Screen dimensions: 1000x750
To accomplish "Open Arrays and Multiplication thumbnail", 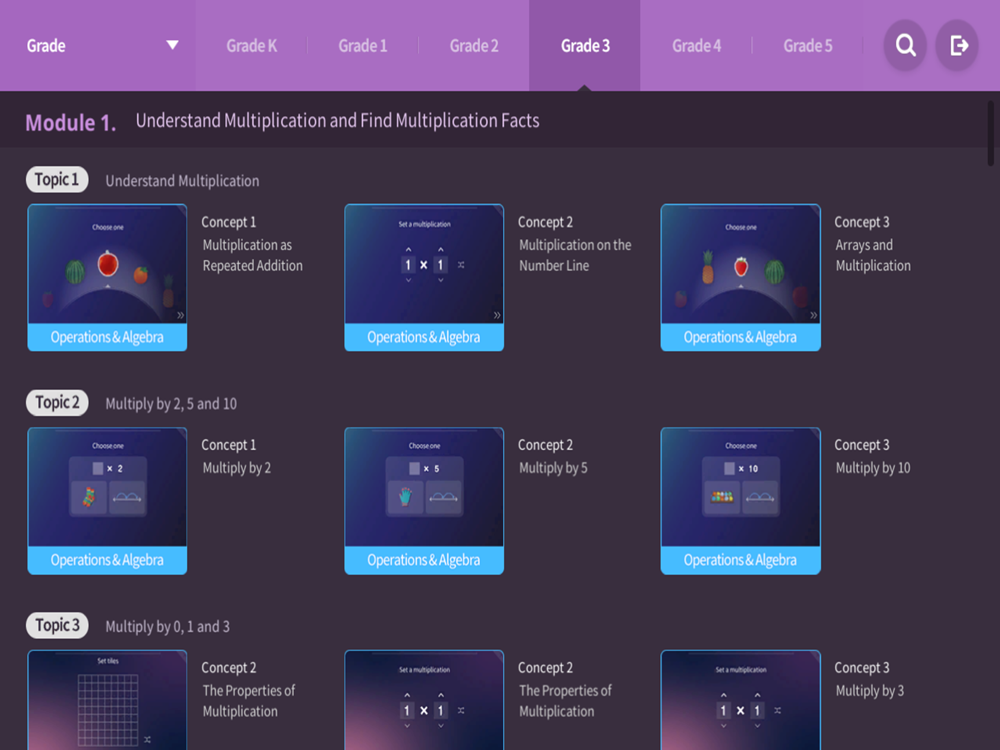I will pyautogui.click(x=740, y=277).
